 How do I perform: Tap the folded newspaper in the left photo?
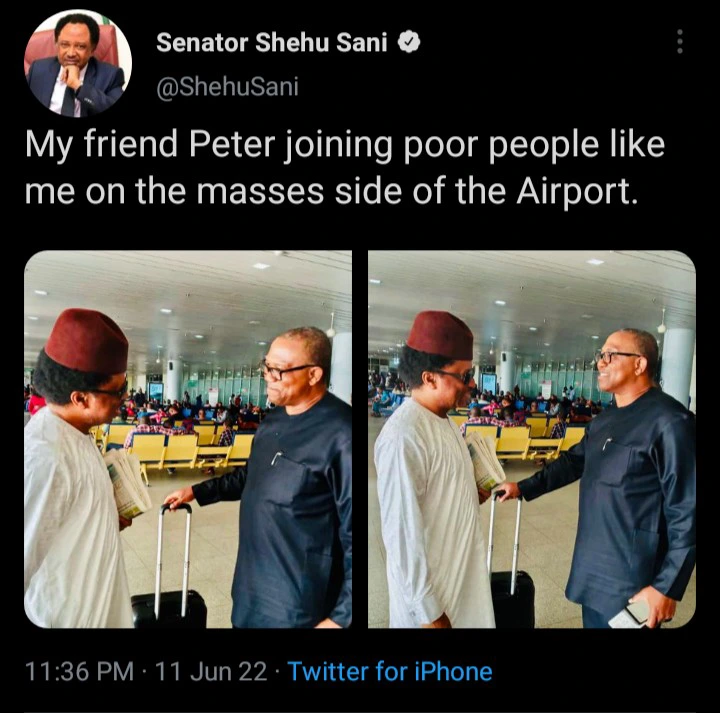point(128,482)
